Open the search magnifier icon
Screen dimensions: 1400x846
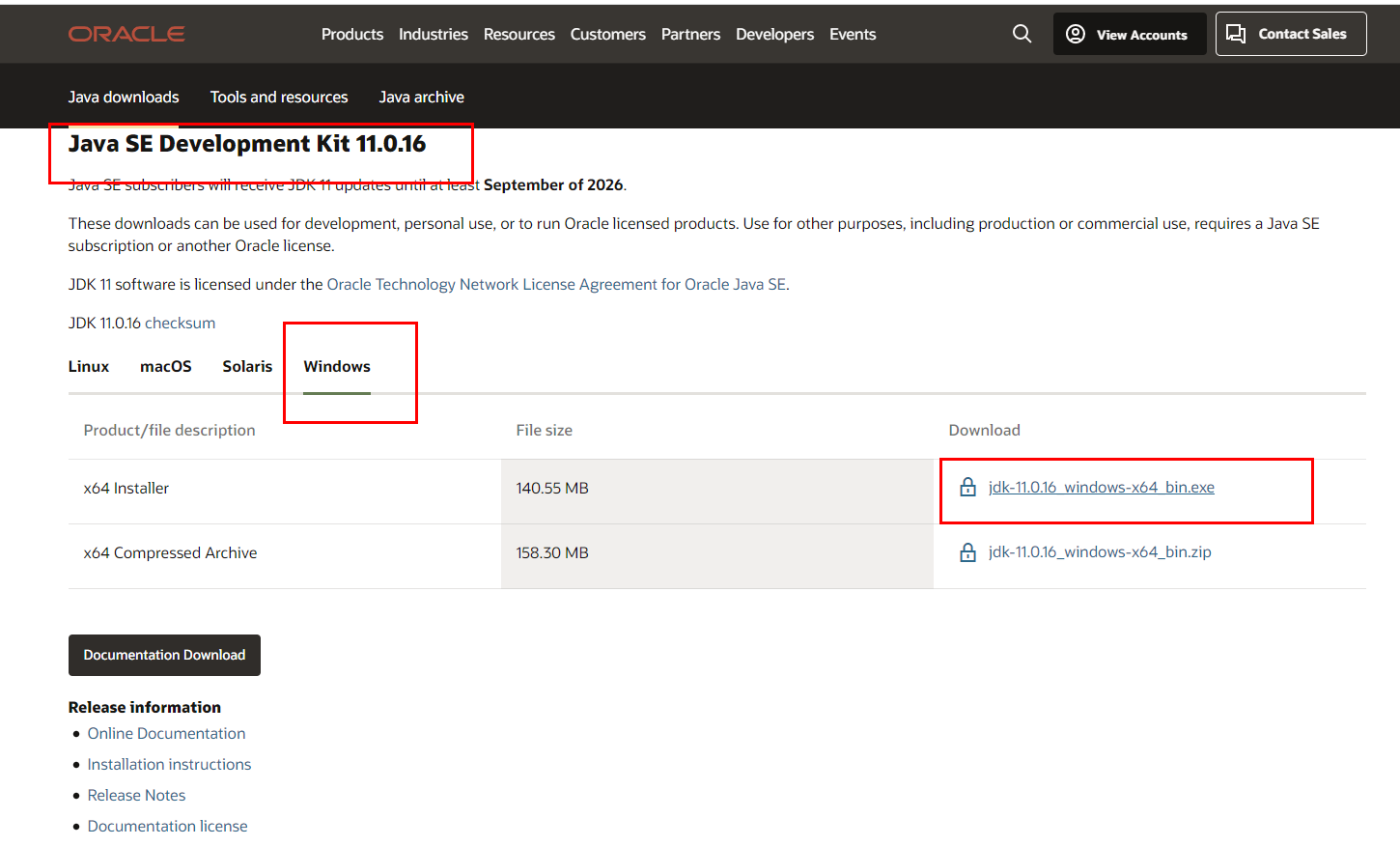[1022, 34]
